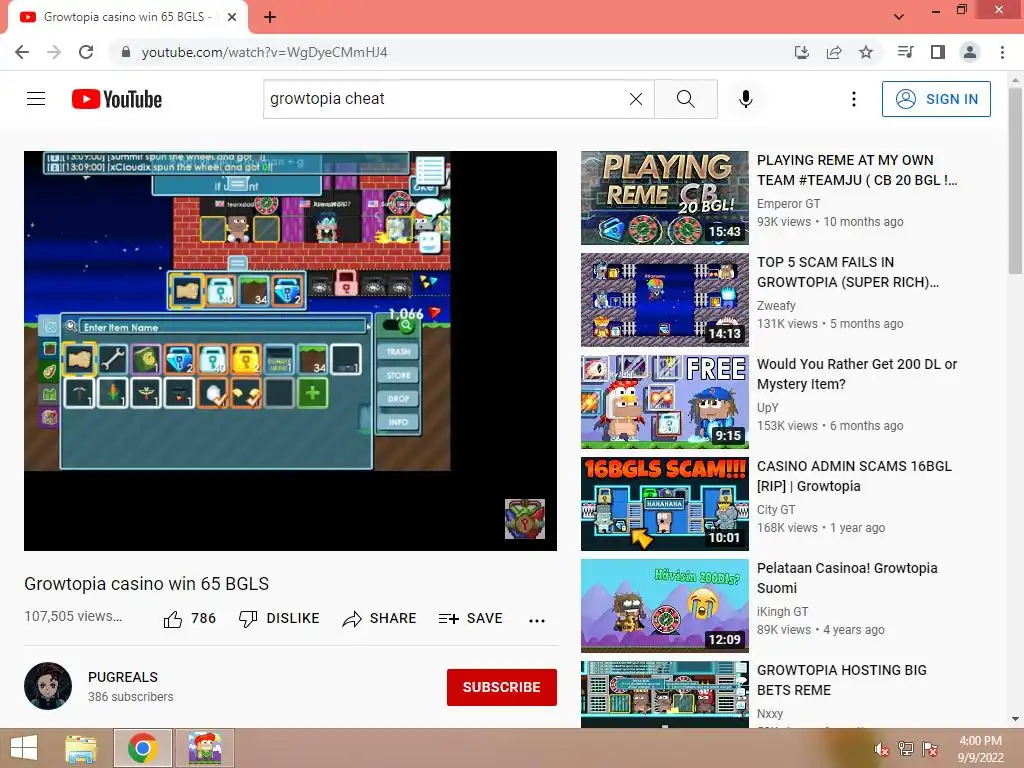
Task: Clear the search box with X
Action: 635,99
